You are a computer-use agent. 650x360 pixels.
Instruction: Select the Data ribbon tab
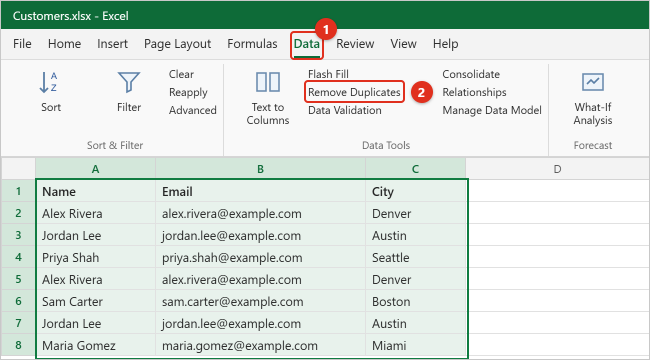[x=307, y=44]
